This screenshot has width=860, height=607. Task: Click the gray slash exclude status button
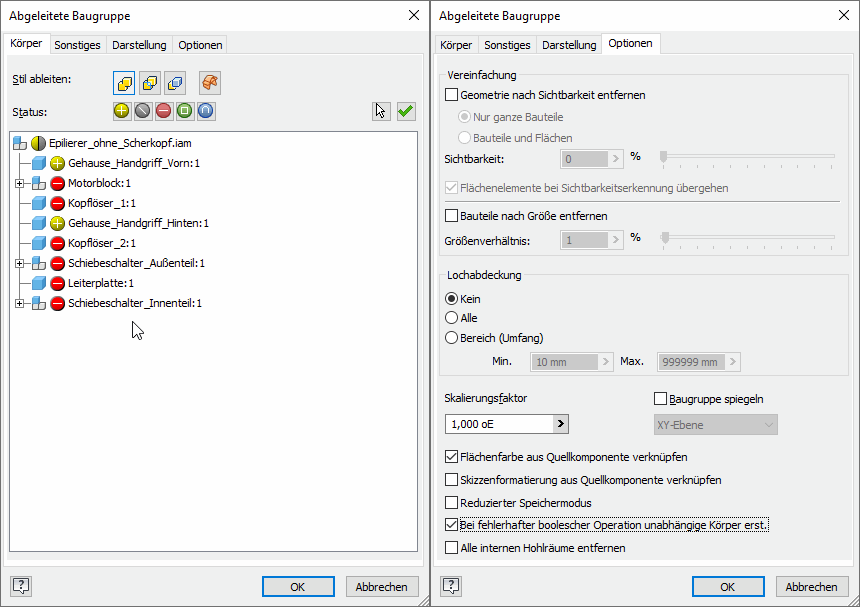[x=142, y=111]
